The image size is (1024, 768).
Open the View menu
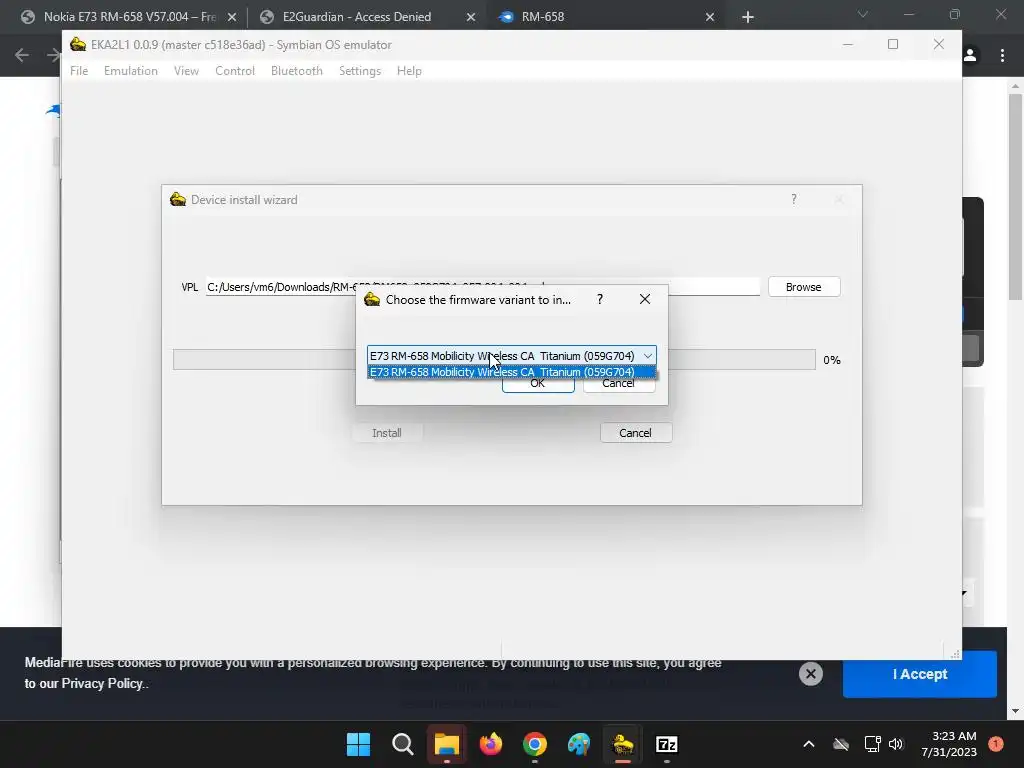point(186,71)
